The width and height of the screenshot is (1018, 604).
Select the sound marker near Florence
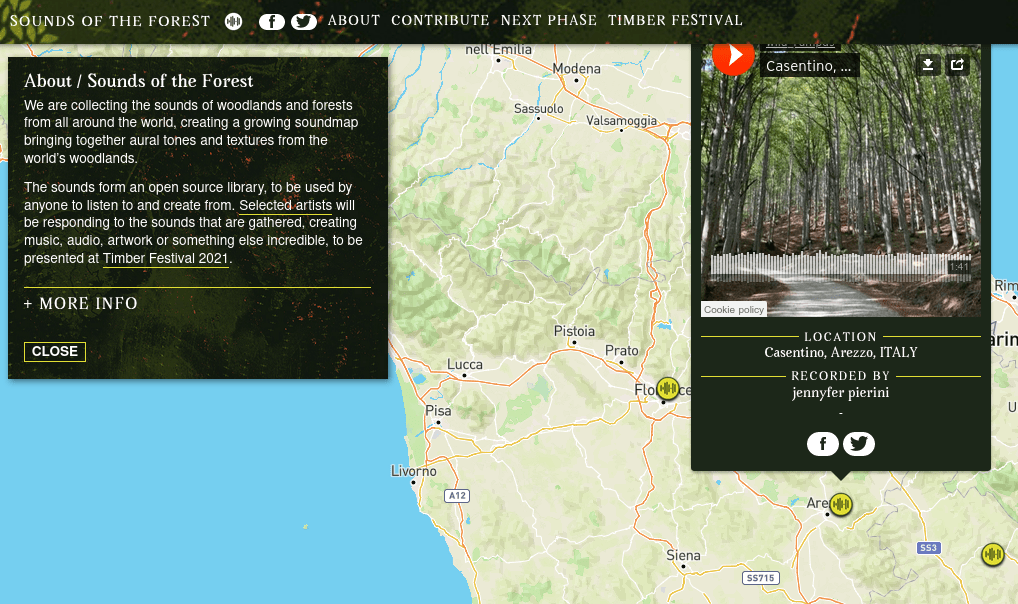[x=668, y=388]
